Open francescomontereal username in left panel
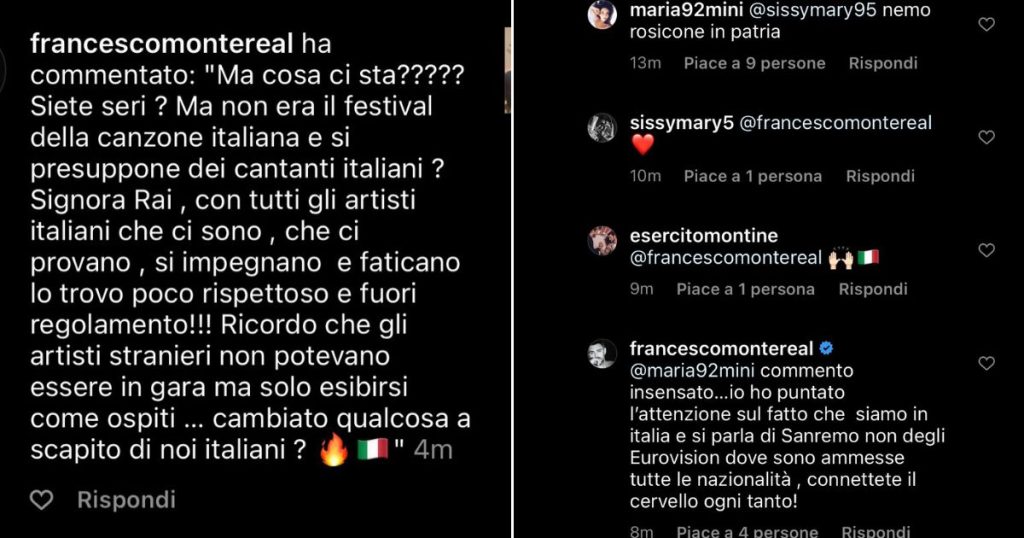This screenshot has width=1024, height=538. [x=161, y=44]
